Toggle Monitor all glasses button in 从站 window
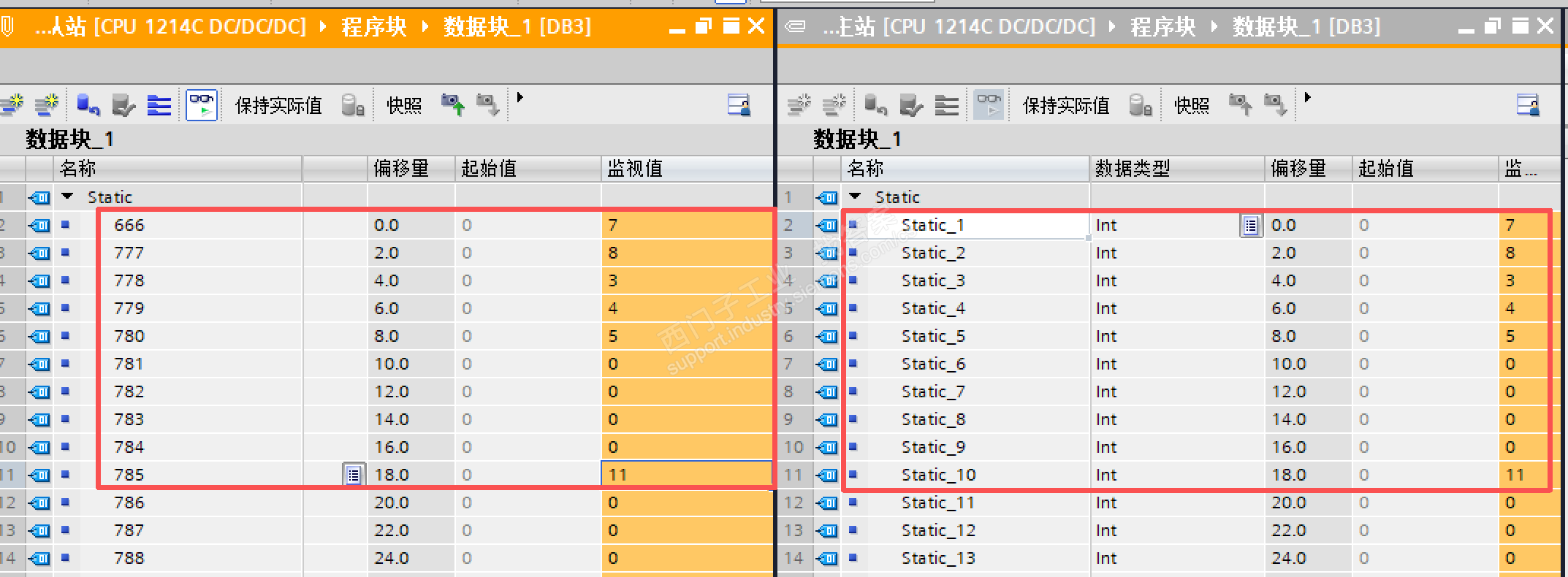The image size is (1568, 577). pos(202,105)
